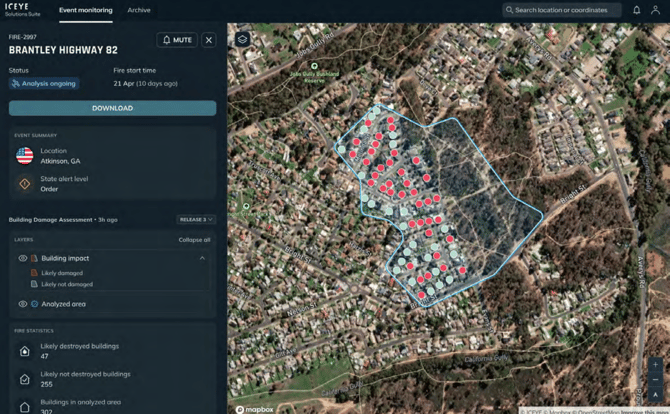670x414 pixels.
Task: Hide the Building impact layer
Action: [x=23, y=258]
